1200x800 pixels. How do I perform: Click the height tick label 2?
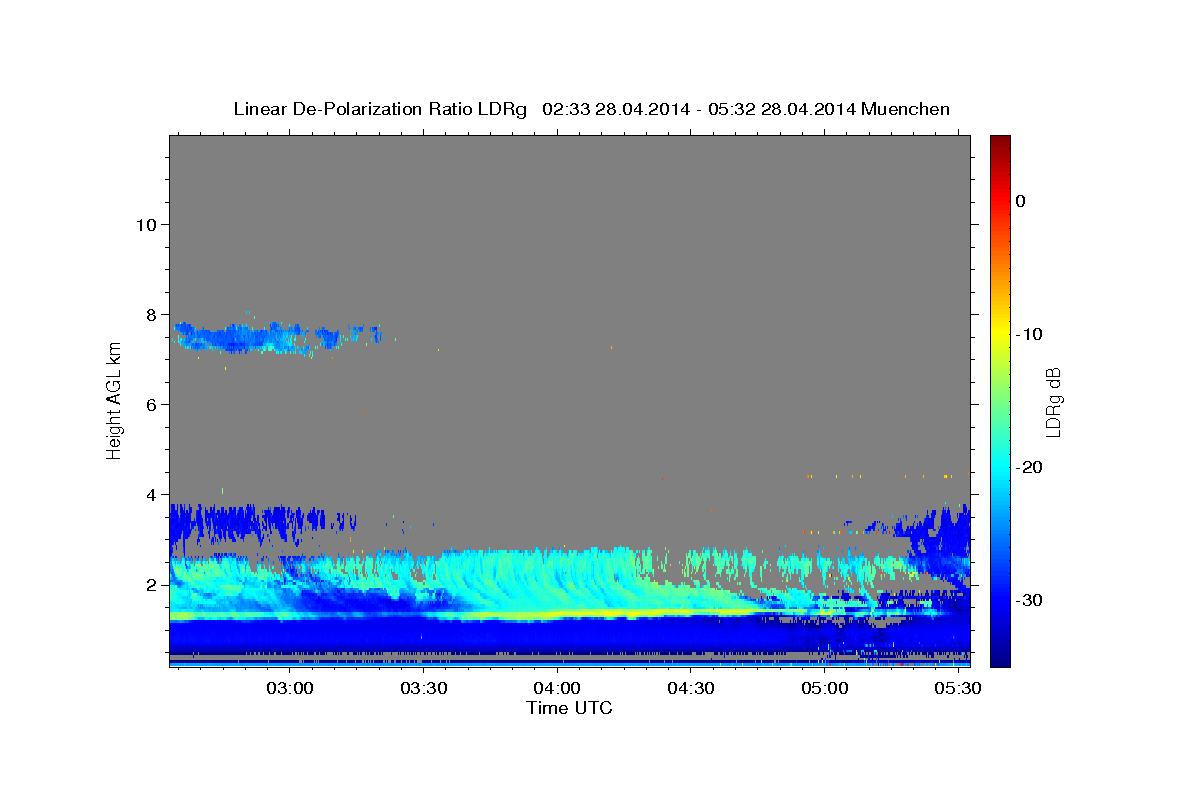pyautogui.click(x=151, y=584)
